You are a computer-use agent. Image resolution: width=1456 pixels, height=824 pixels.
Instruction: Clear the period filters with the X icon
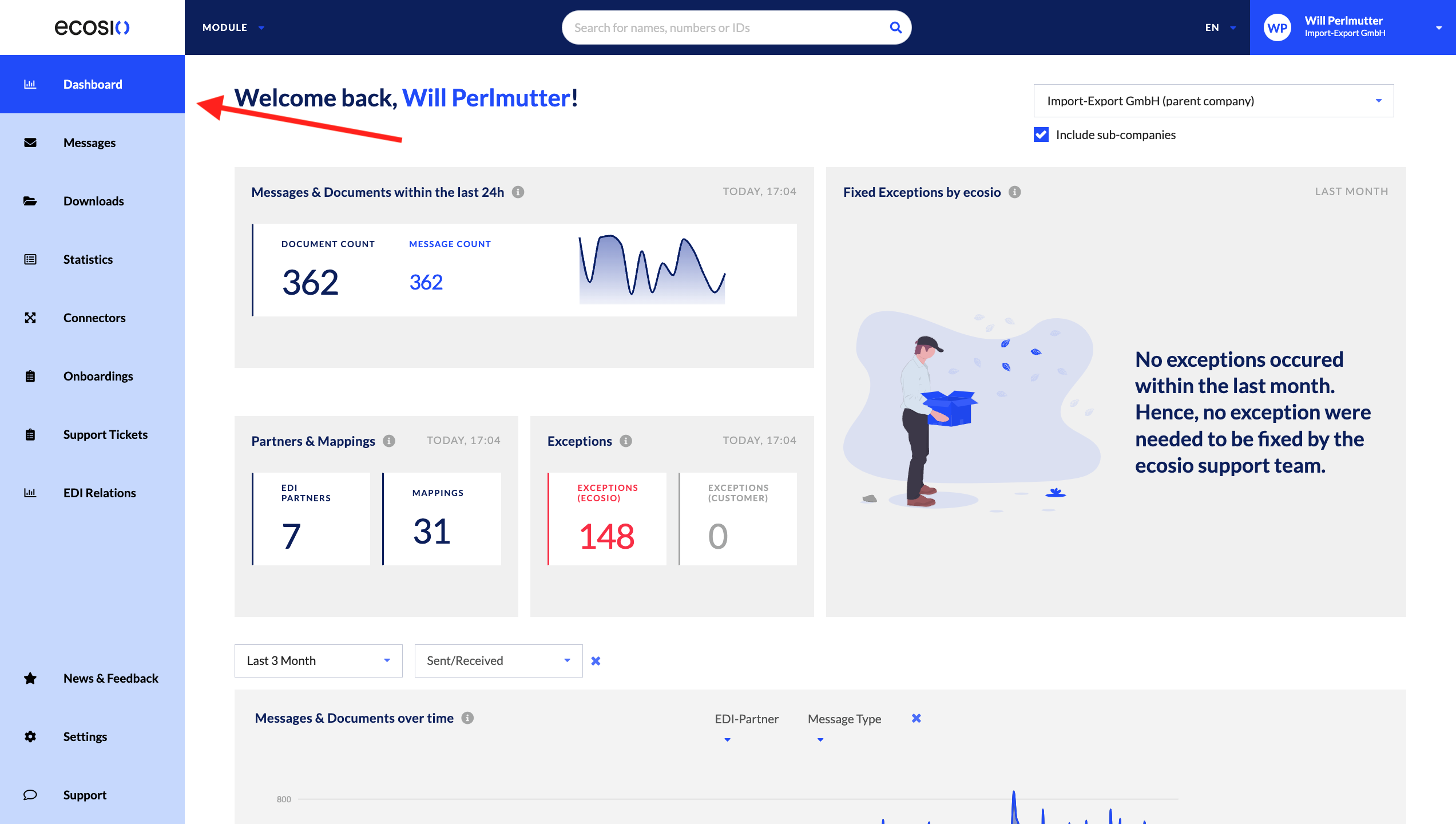(596, 661)
